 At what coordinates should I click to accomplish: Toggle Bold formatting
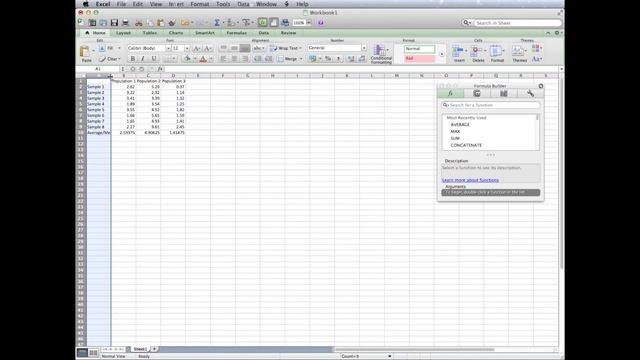point(133,59)
